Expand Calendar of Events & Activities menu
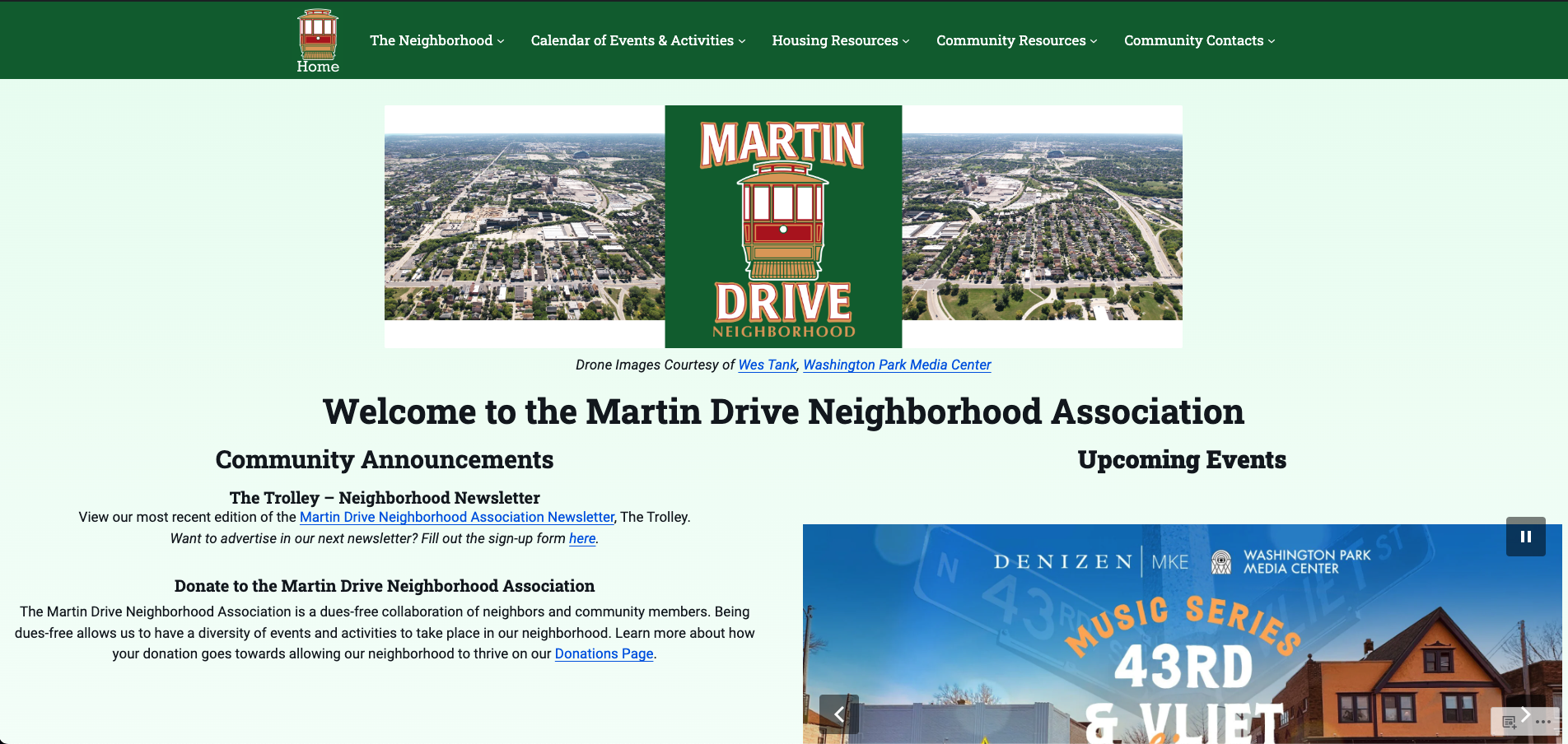This screenshot has width=1568, height=744. (x=637, y=40)
